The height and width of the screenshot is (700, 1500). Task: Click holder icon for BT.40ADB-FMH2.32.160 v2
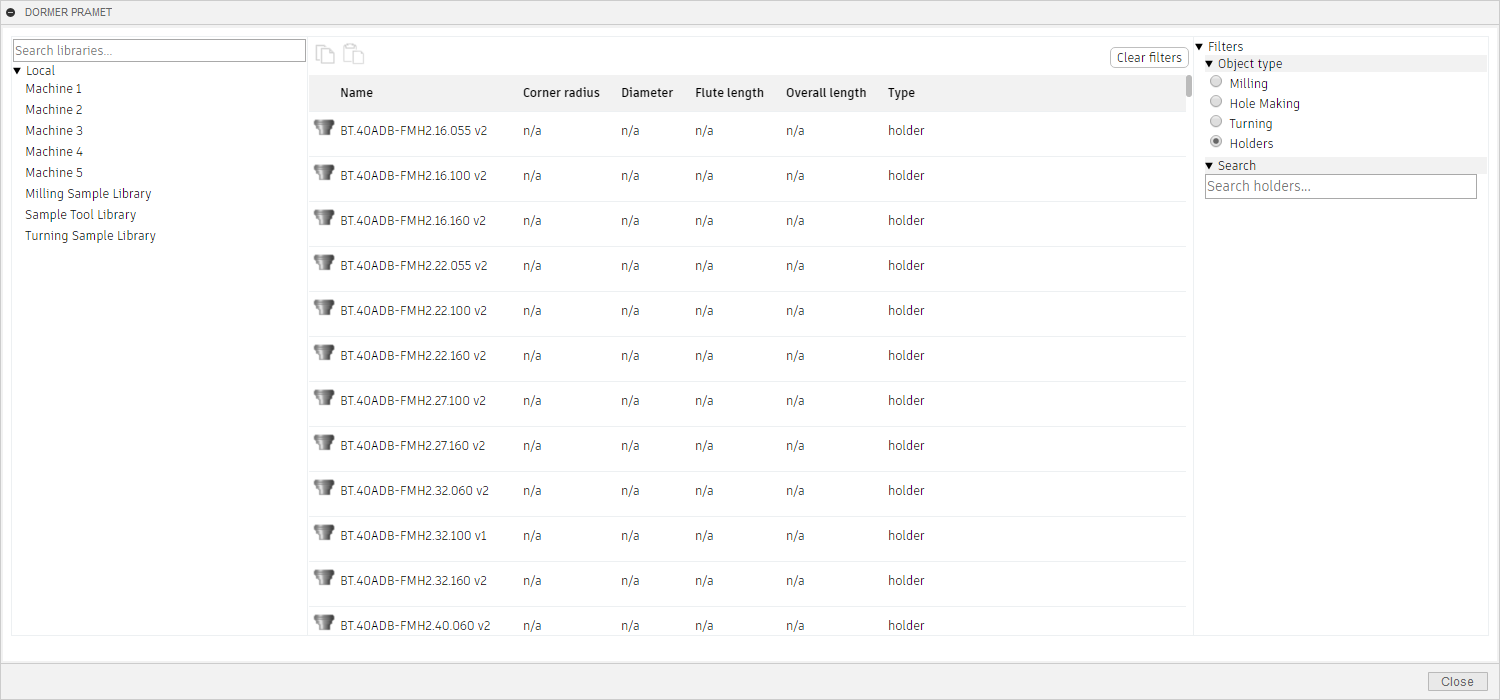click(323, 577)
